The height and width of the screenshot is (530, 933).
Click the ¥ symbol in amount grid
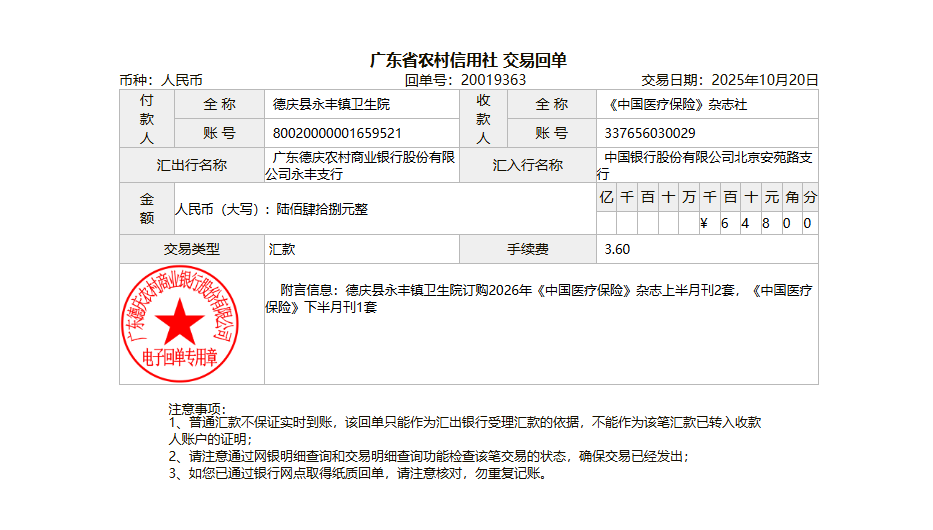pos(704,224)
